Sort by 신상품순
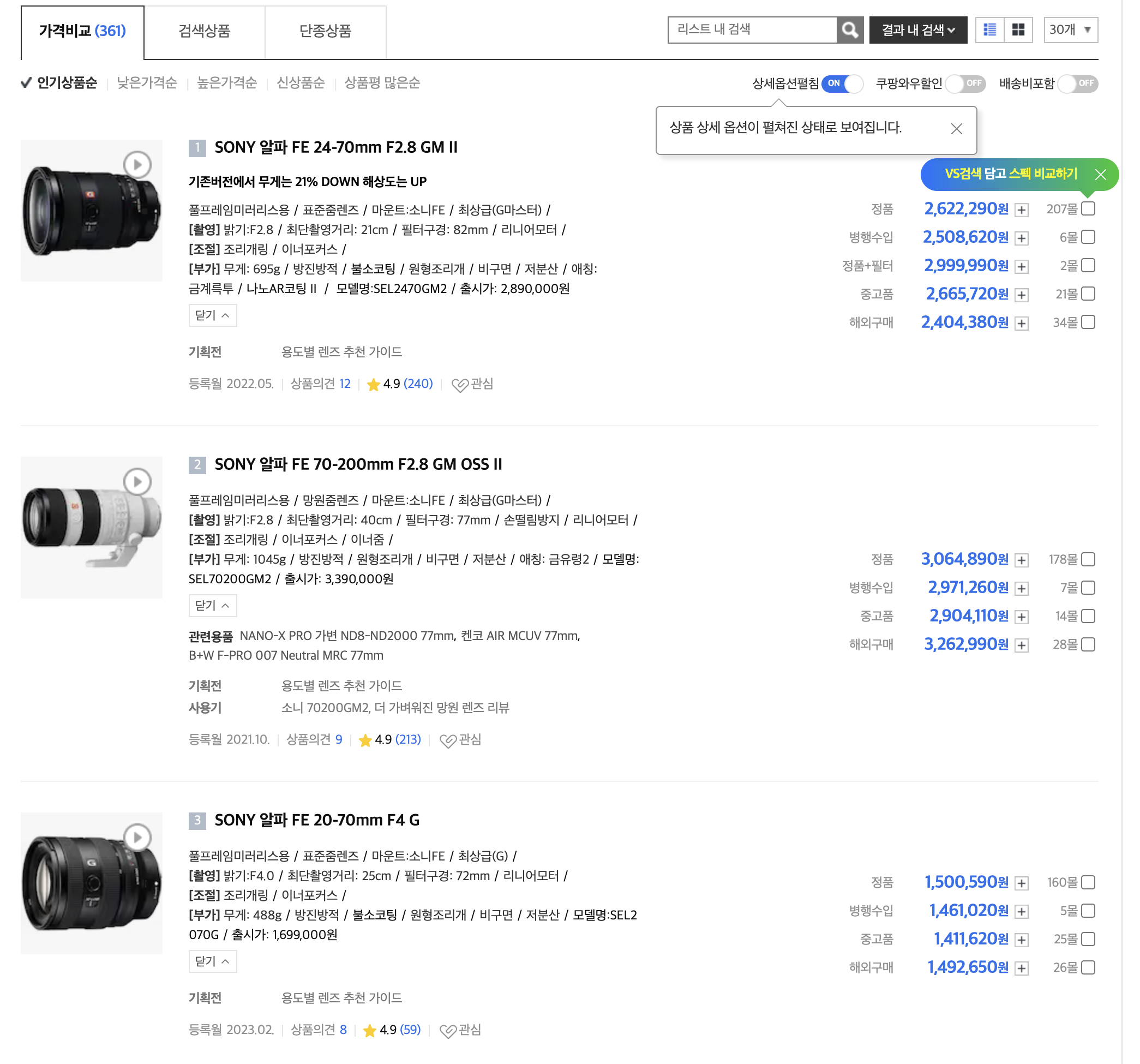 click(301, 83)
